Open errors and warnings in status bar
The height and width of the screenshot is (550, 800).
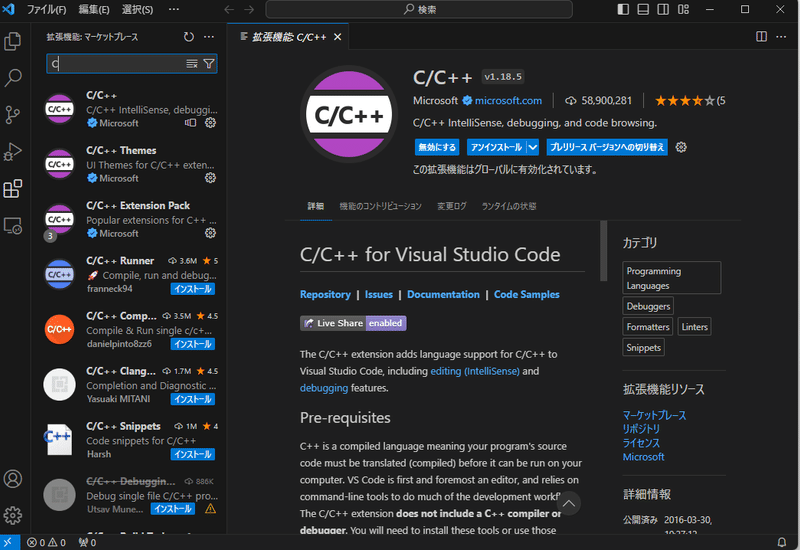(46, 542)
